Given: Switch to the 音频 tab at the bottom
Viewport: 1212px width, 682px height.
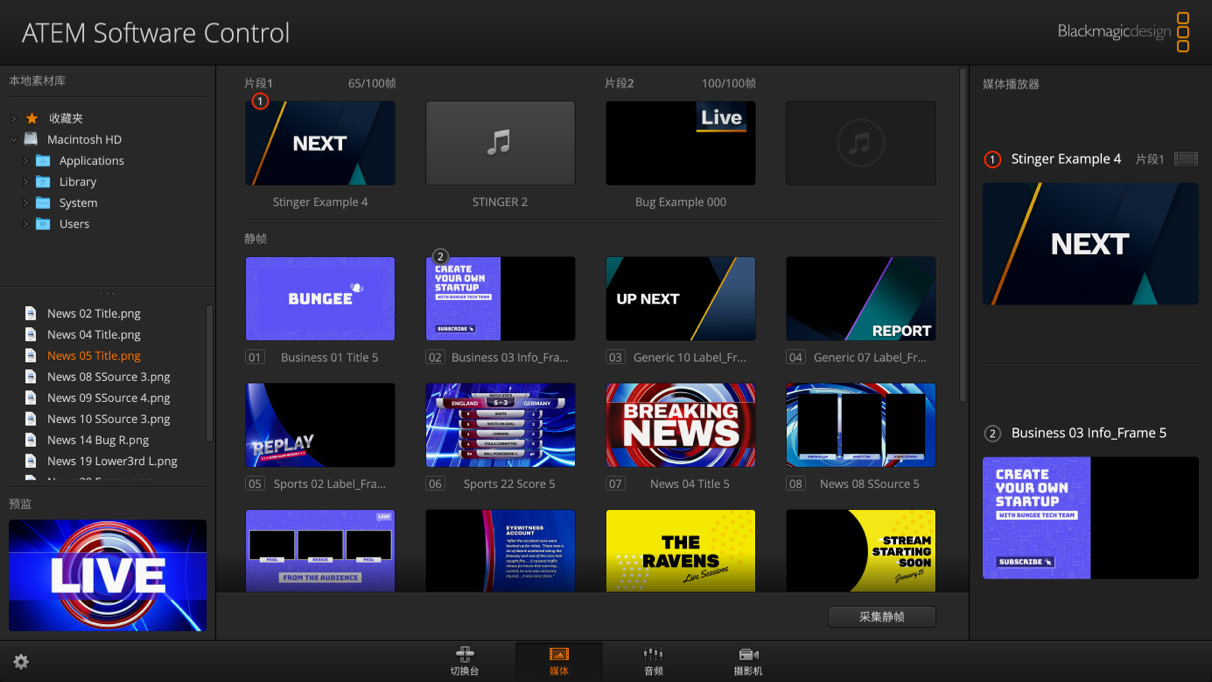Looking at the screenshot, I should click(x=653, y=660).
